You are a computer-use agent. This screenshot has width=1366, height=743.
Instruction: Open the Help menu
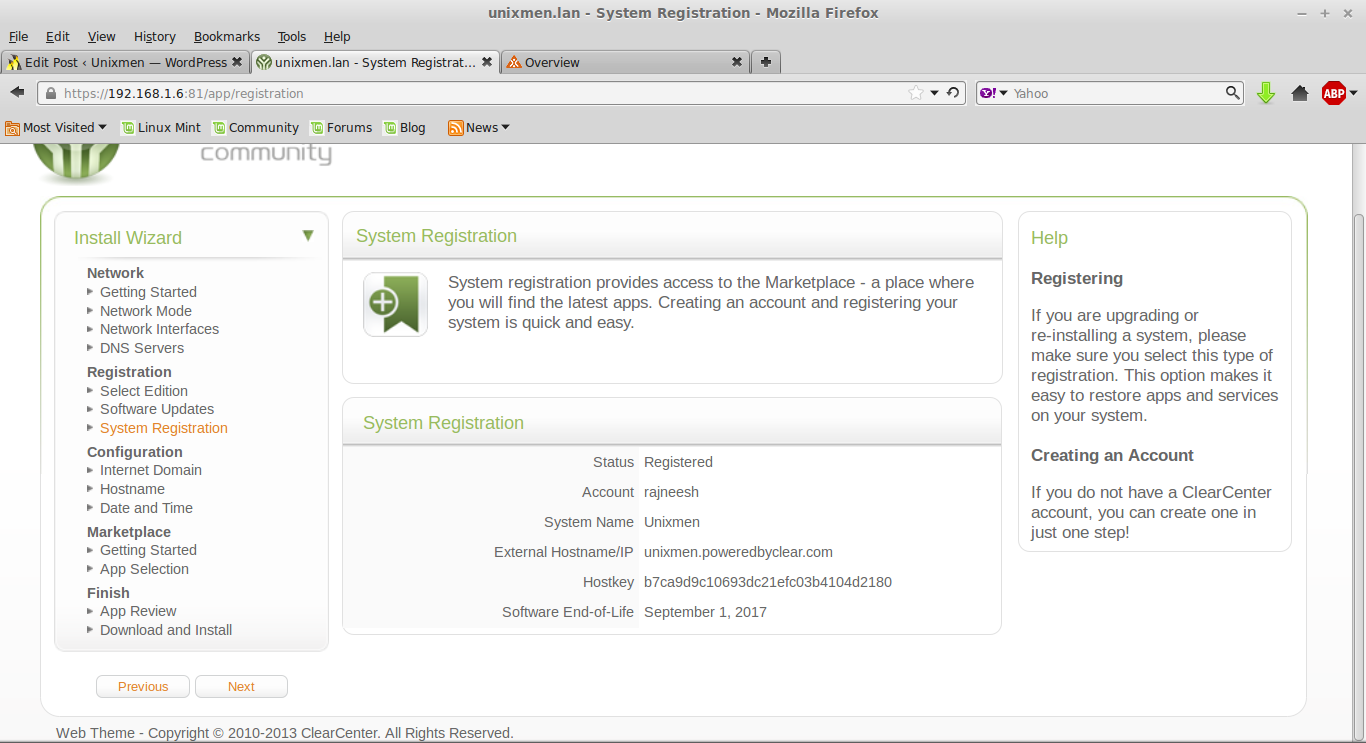click(337, 36)
